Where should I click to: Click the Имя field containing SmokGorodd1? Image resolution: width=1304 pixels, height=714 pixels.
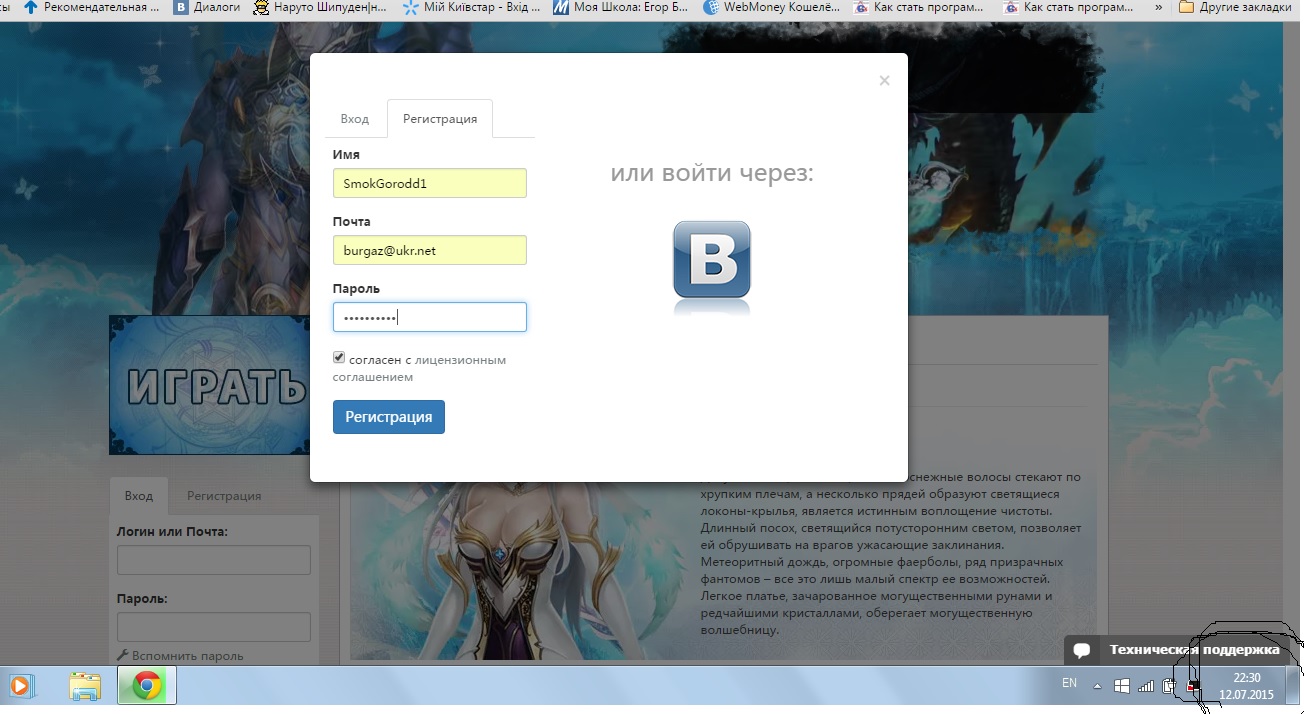[430, 183]
